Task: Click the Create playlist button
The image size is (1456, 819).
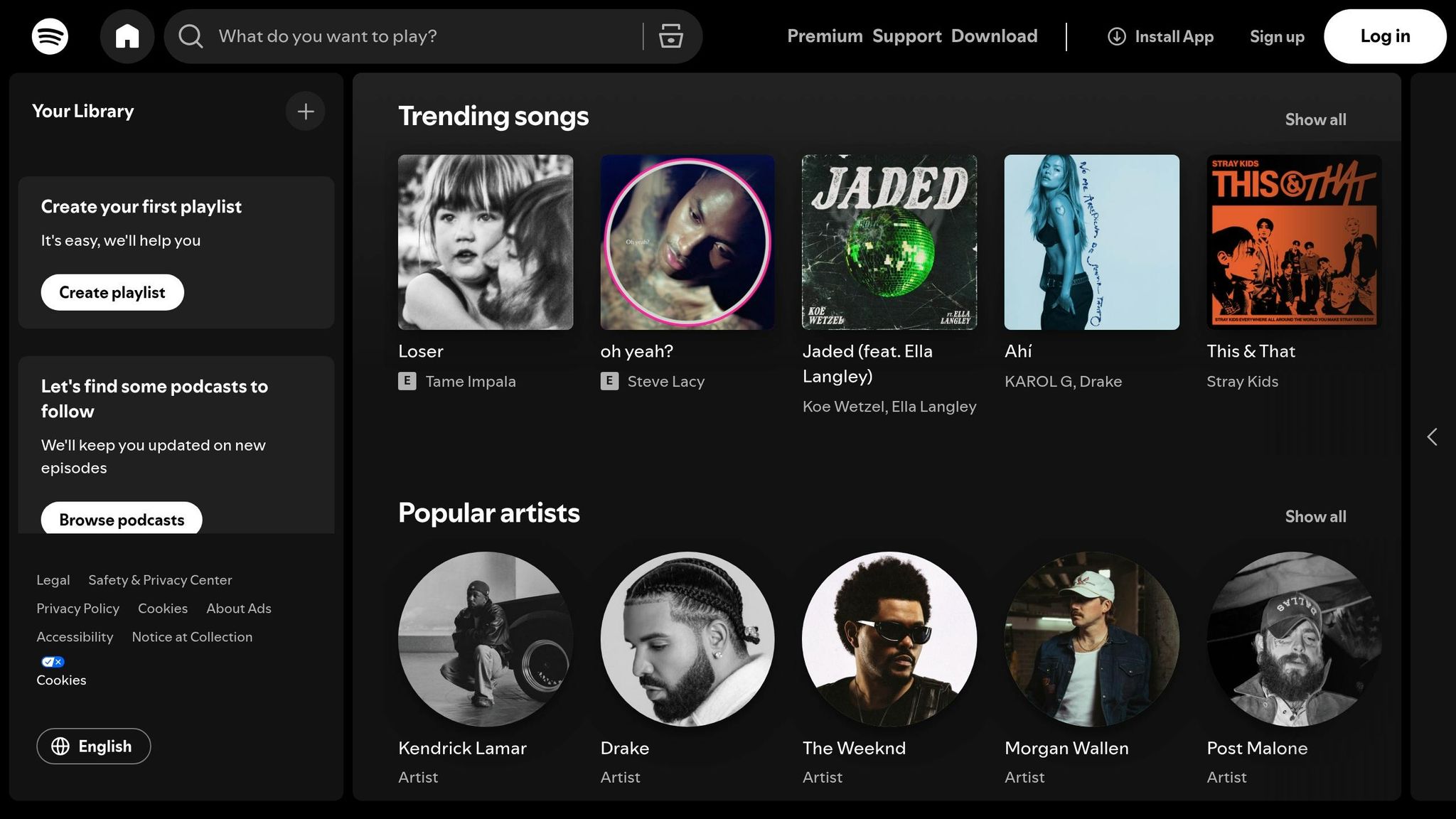Action: (x=112, y=292)
